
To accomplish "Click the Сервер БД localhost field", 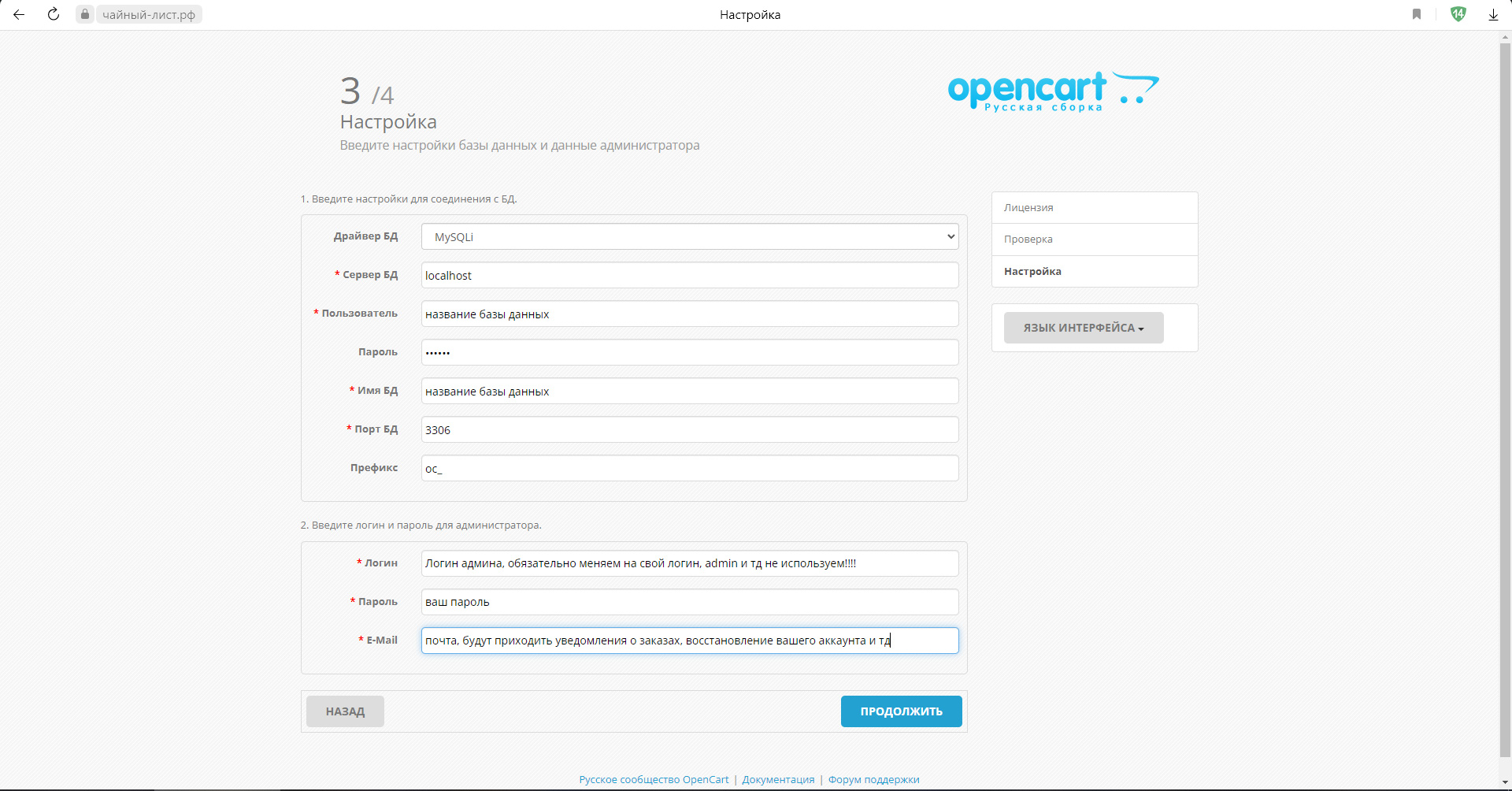I will tap(690, 275).
